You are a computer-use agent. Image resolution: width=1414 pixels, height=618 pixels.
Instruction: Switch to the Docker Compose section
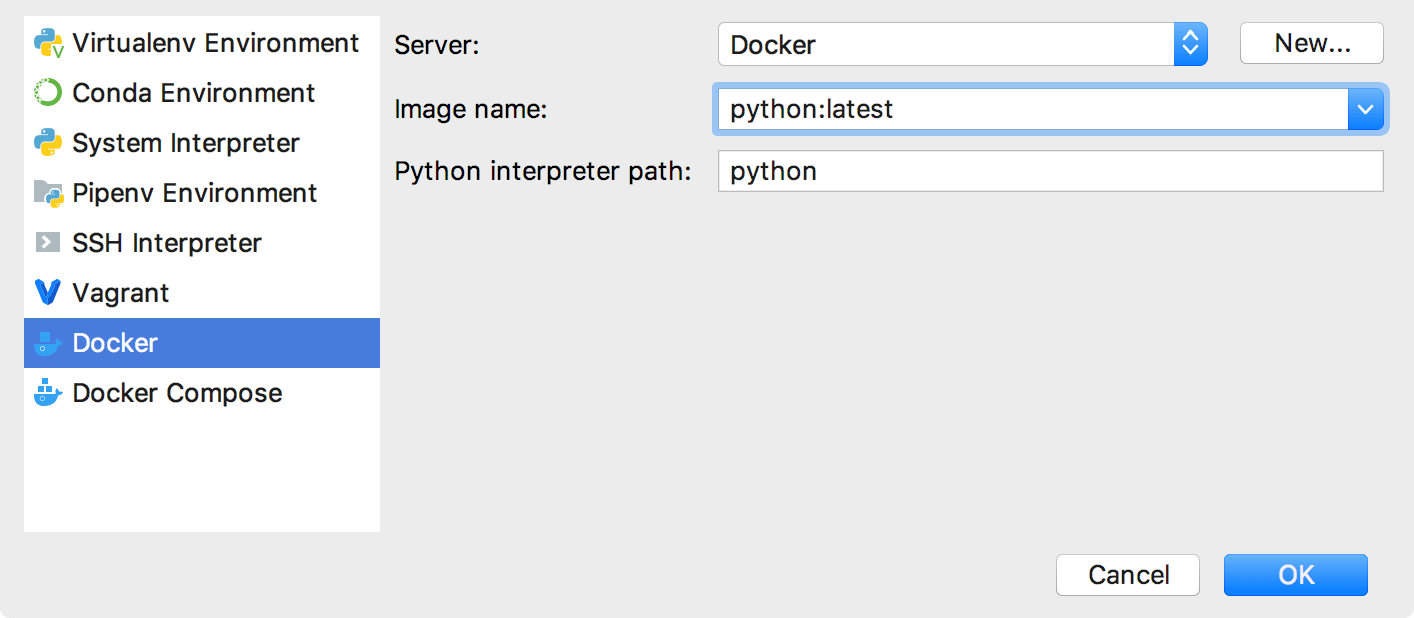(x=175, y=392)
